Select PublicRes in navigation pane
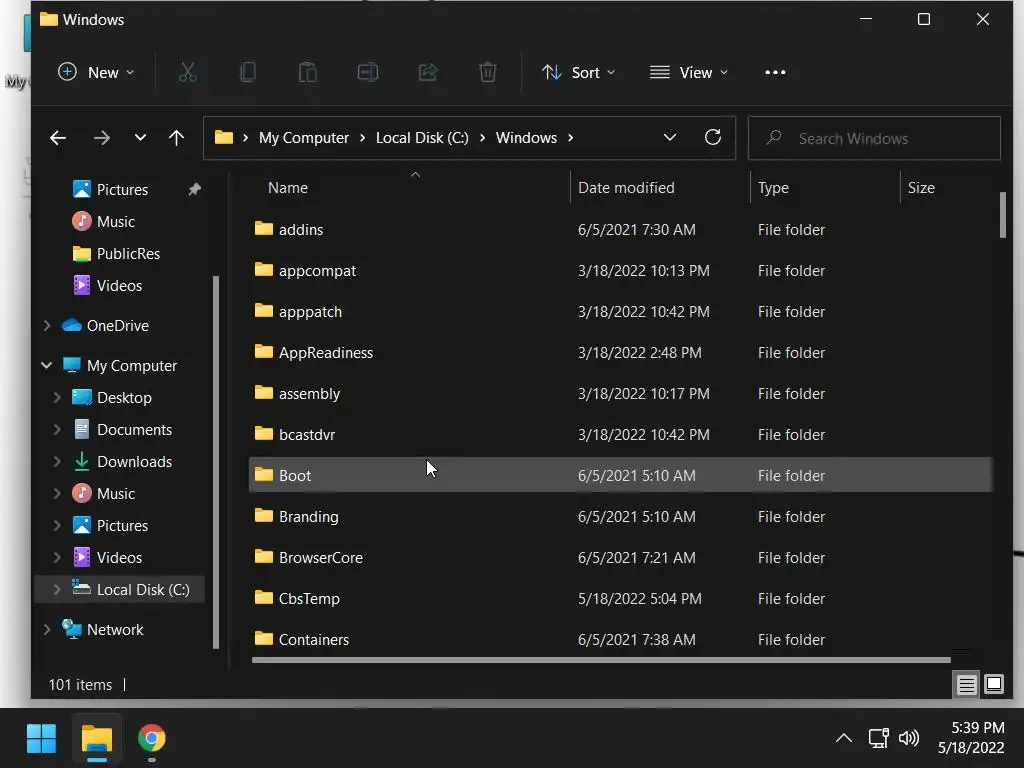Image resolution: width=1024 pixels, height=768 pixels. (x=128, y=253)
